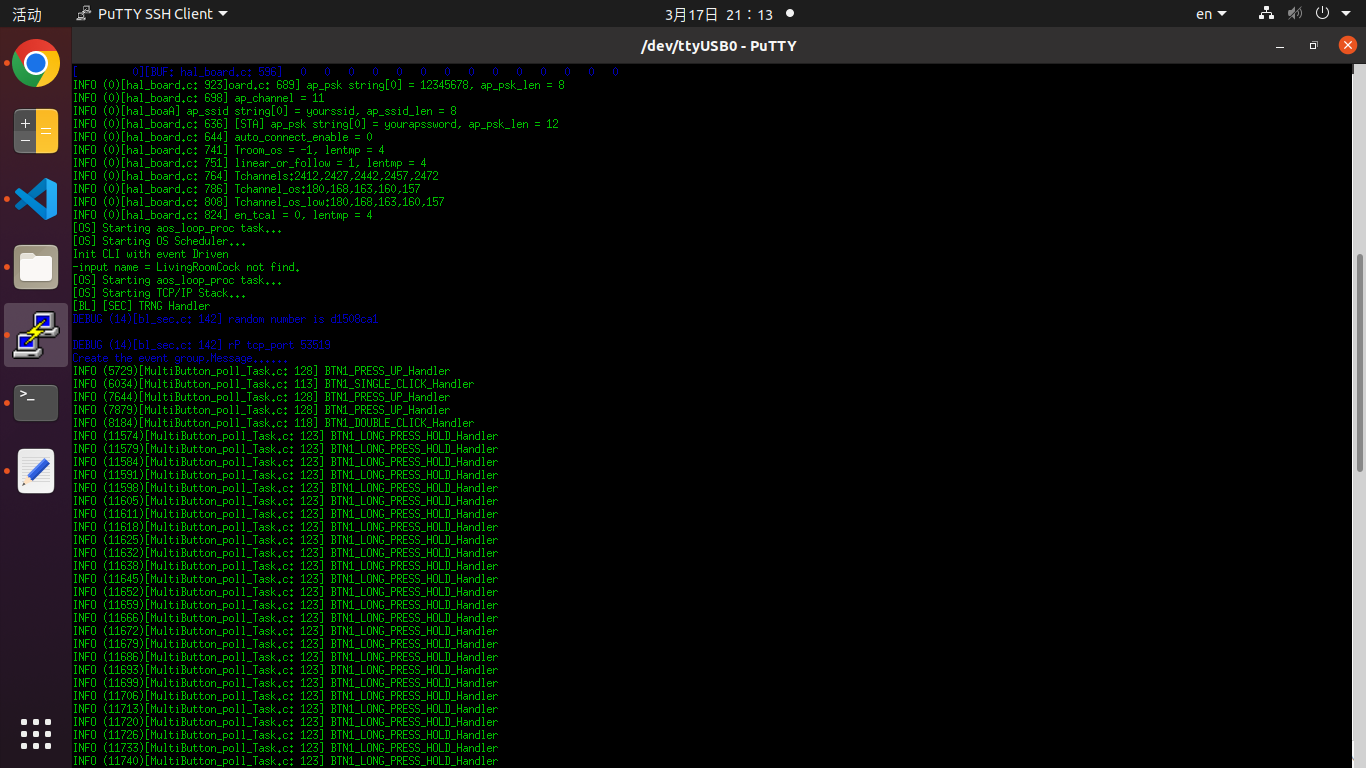Click INFO (5729) BTN1_PRESS_UP_Handler line
This screenshot has width=1366, height=768.
262,371
